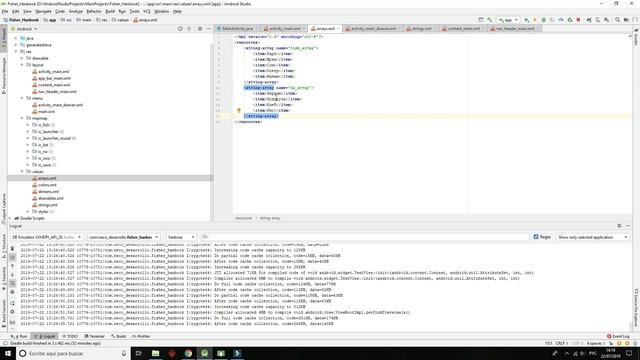Open the File menu
The width and height of the screenshot is (640, 360).
click(5, 11)
